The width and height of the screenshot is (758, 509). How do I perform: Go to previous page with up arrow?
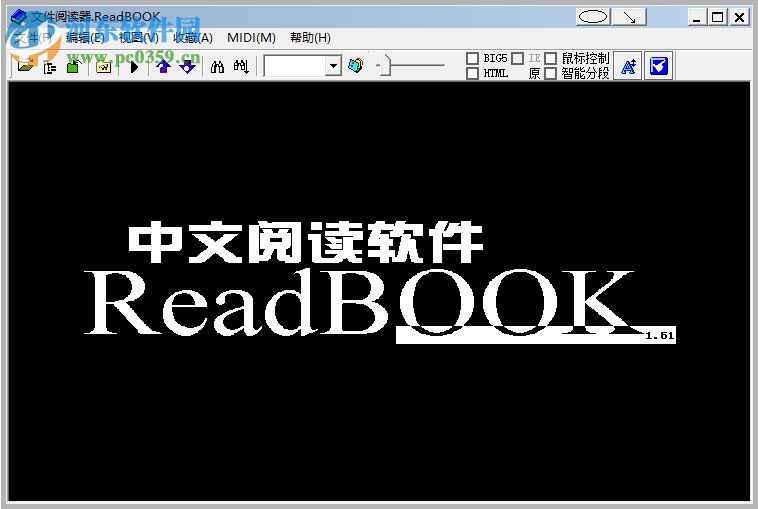pyautogui.click(x=163, y=66)
